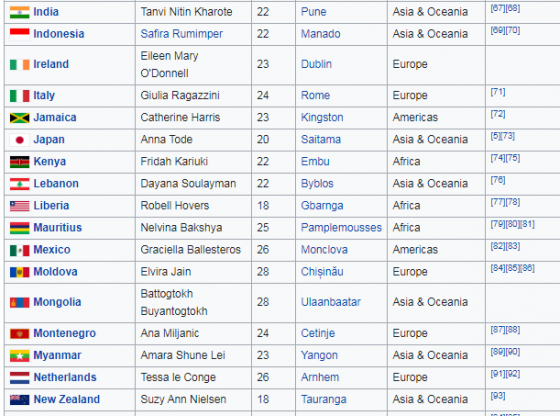Click the Mexico flag icon
The height and width of the screenshot is (416, 560).
point(19,250)
